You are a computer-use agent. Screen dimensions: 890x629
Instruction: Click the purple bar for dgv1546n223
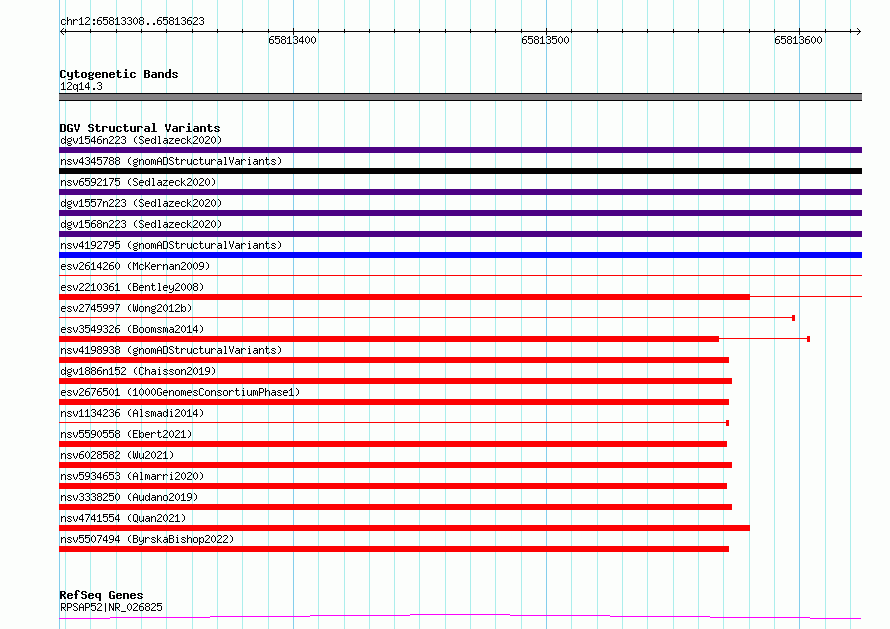(460, 150)
